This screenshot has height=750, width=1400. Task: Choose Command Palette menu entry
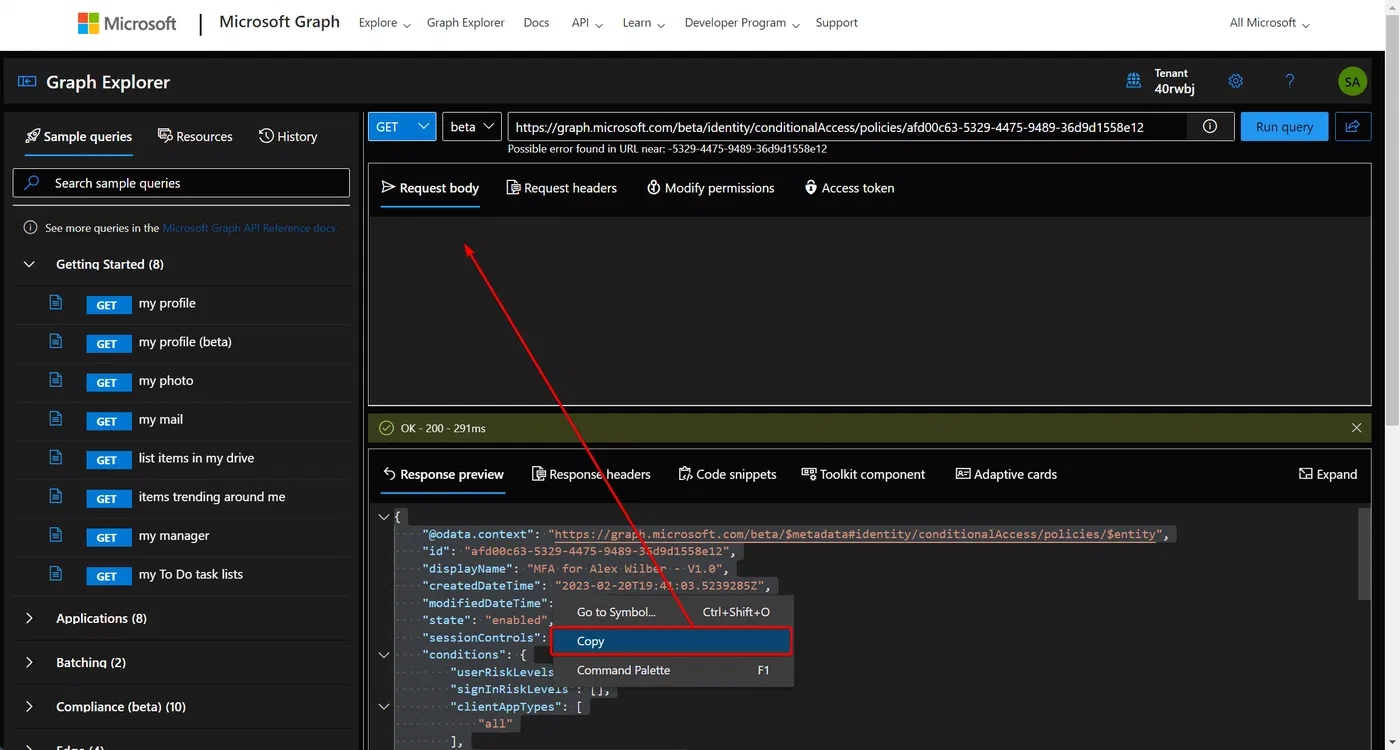tap(673, 670)
